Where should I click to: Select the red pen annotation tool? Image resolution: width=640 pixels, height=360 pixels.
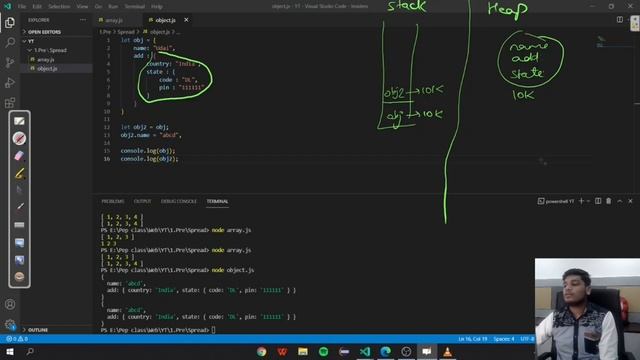19,138
